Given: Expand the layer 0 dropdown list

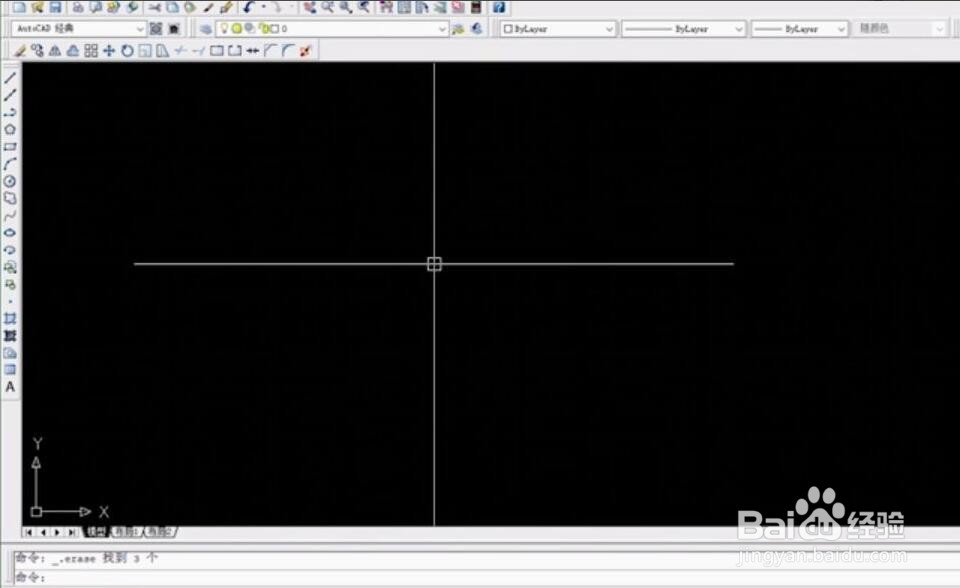Looking at the screenshot, I should [x=441, y=29].
